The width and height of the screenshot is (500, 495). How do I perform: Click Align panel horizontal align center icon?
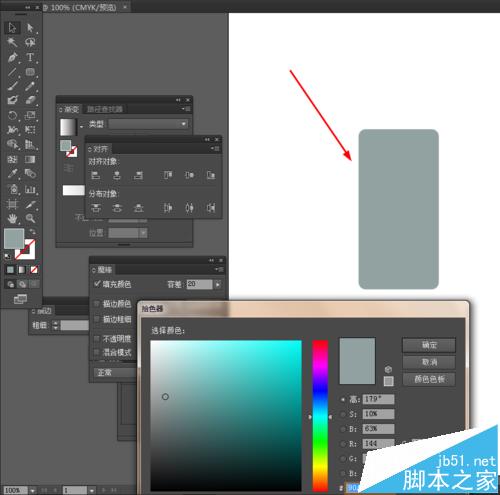pyautogui.click(x=117, y=175)
